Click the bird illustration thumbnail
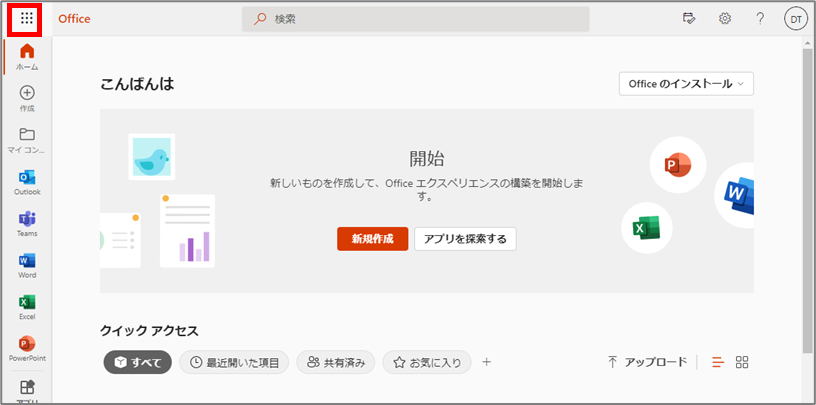The image size is (816, 405). pos(151,157)
